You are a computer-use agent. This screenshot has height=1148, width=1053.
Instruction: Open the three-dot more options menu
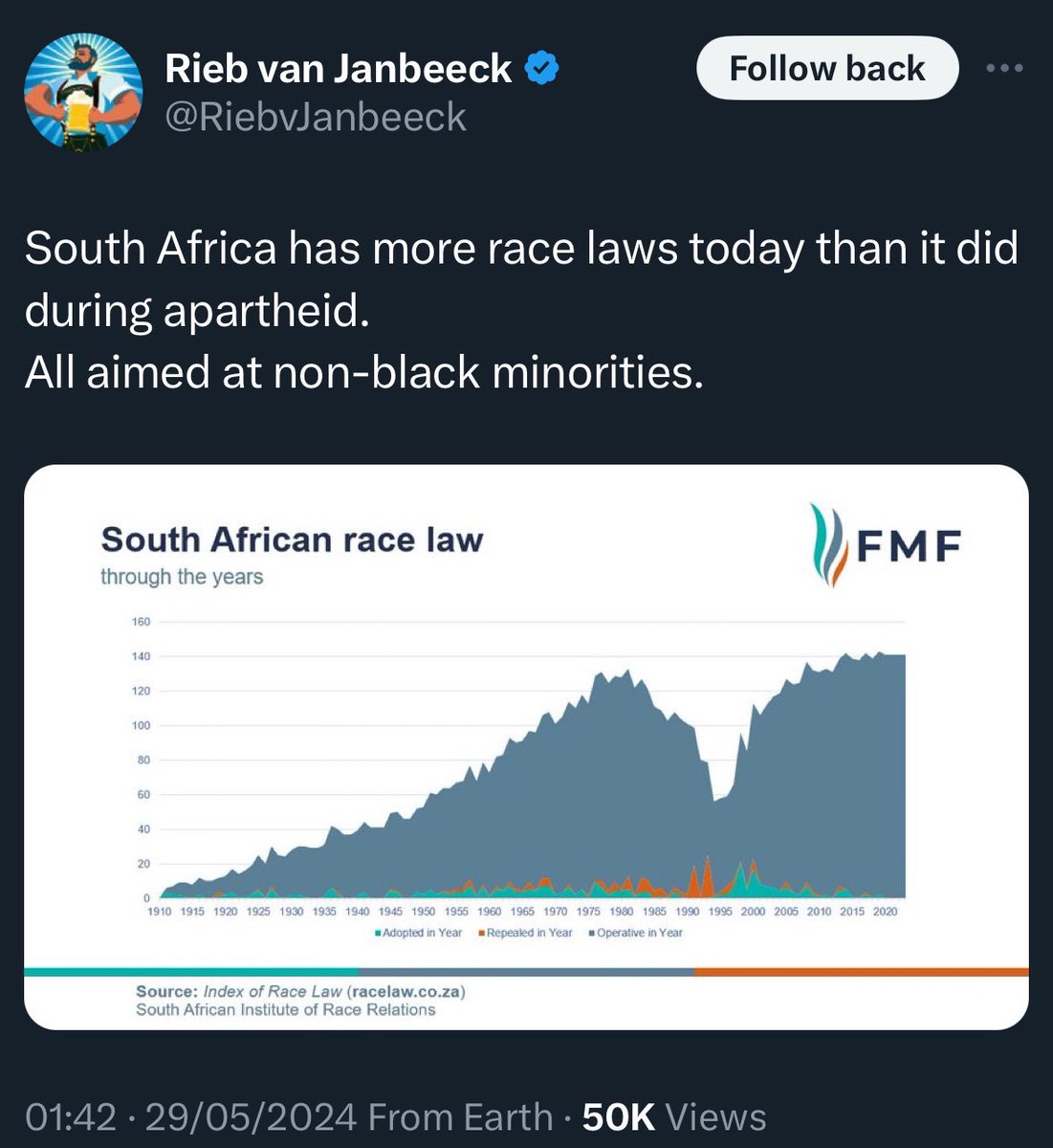(1004, 69)
